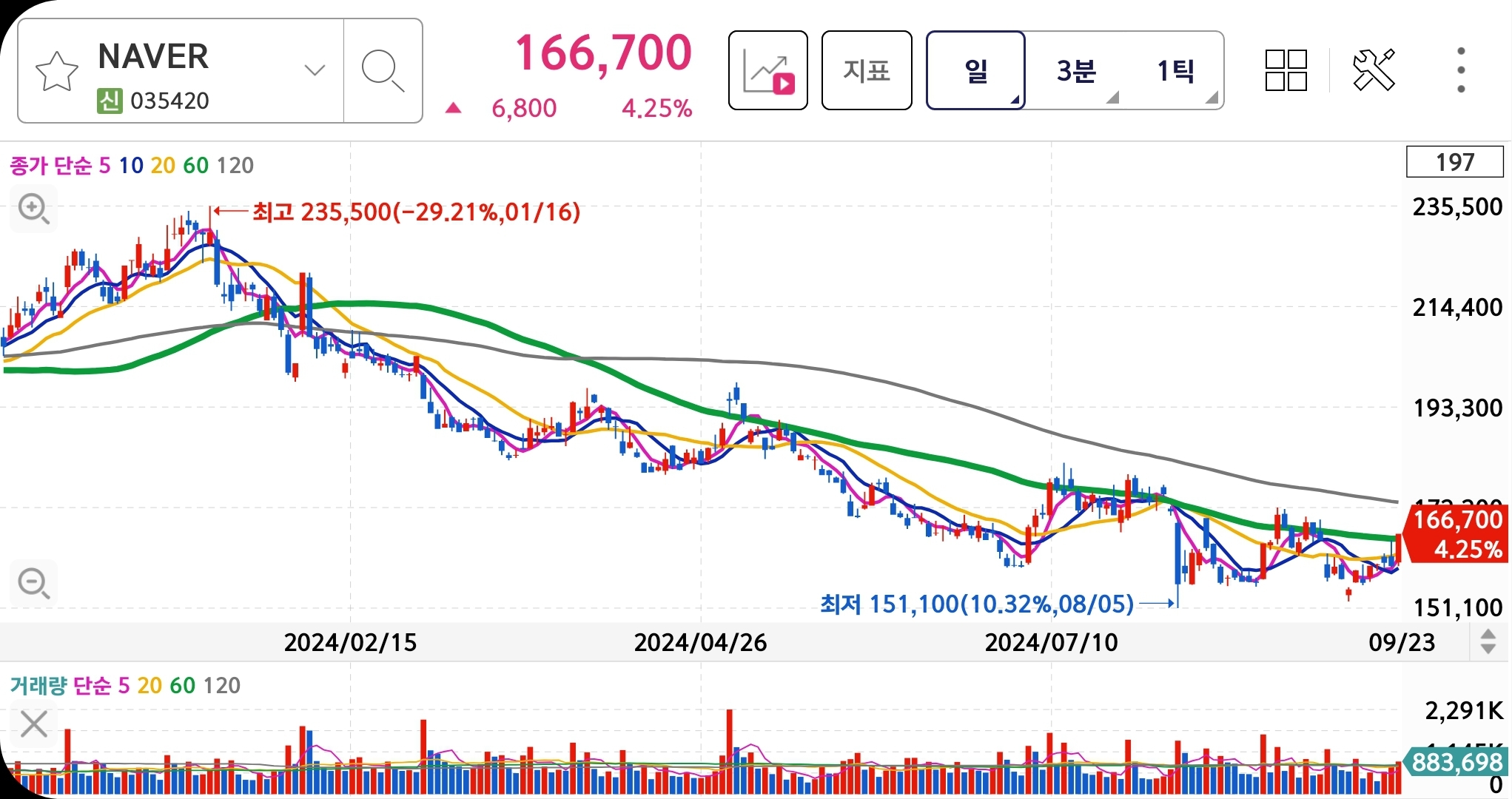Click the 4.25% change rate
This screenshot has width=1512, height=799.
(x=656, y=109)
